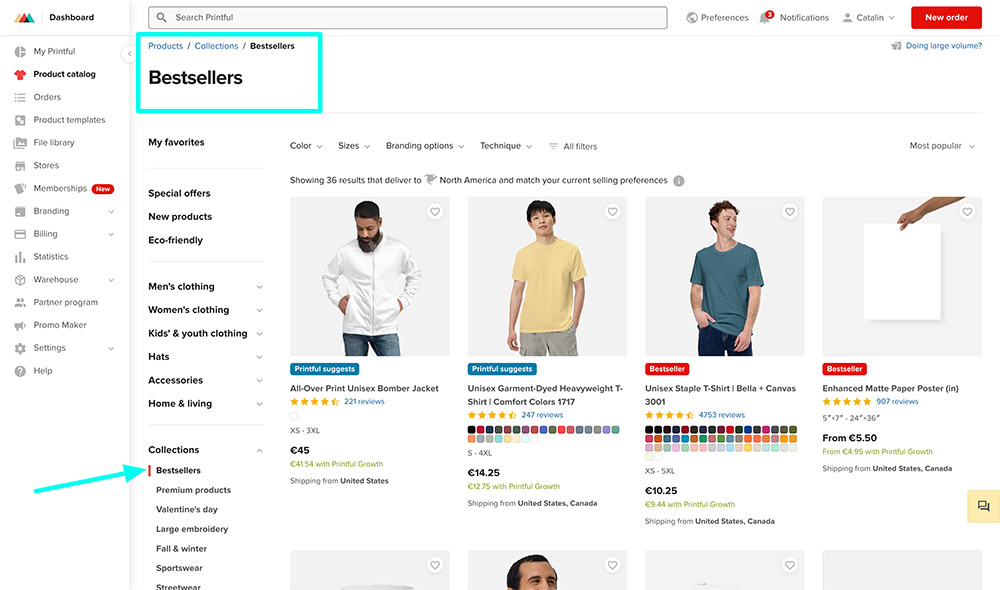Click the Warehouse box icon

pos(20,279)
